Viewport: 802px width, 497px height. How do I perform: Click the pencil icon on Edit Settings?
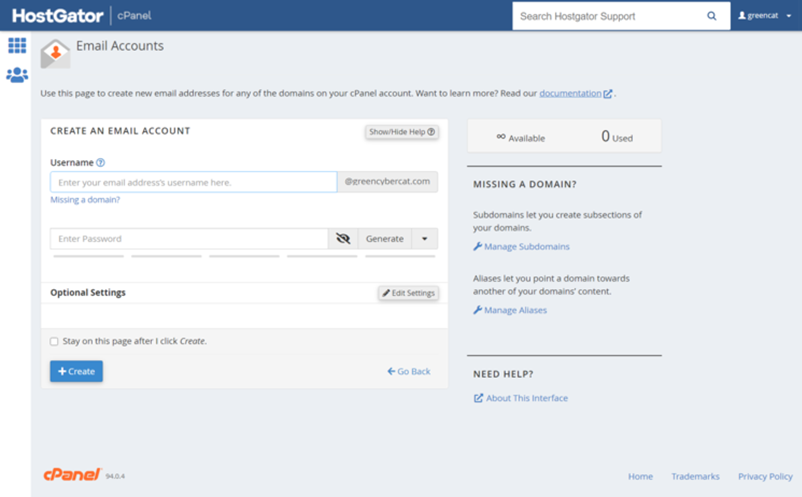386,293
